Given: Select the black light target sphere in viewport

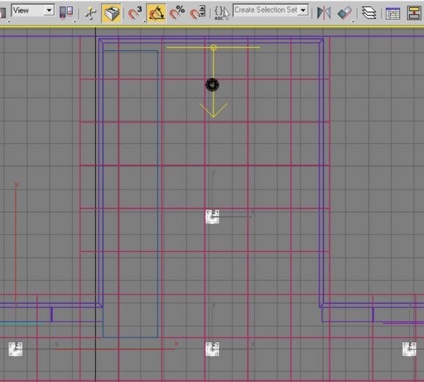Looking at the screenshot, I should click(x=212, y=85).
